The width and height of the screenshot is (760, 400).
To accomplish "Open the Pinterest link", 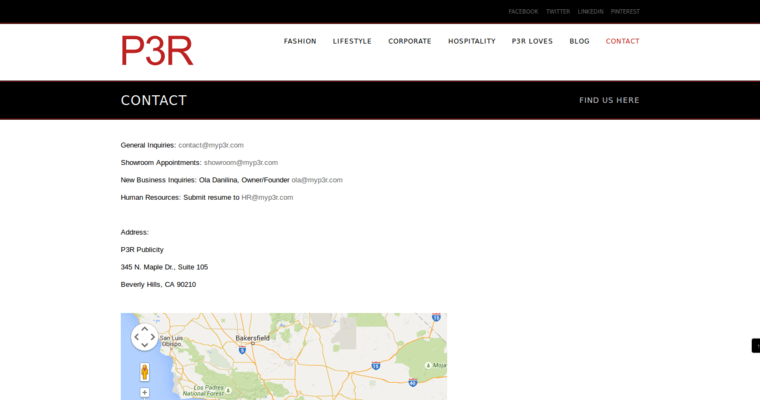I will click(x=625, y=12).
